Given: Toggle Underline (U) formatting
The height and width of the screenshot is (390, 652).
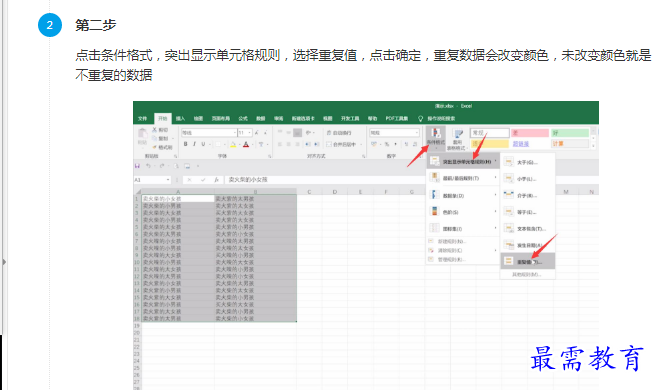Looking at the screenshot, I should coord(203,144).
